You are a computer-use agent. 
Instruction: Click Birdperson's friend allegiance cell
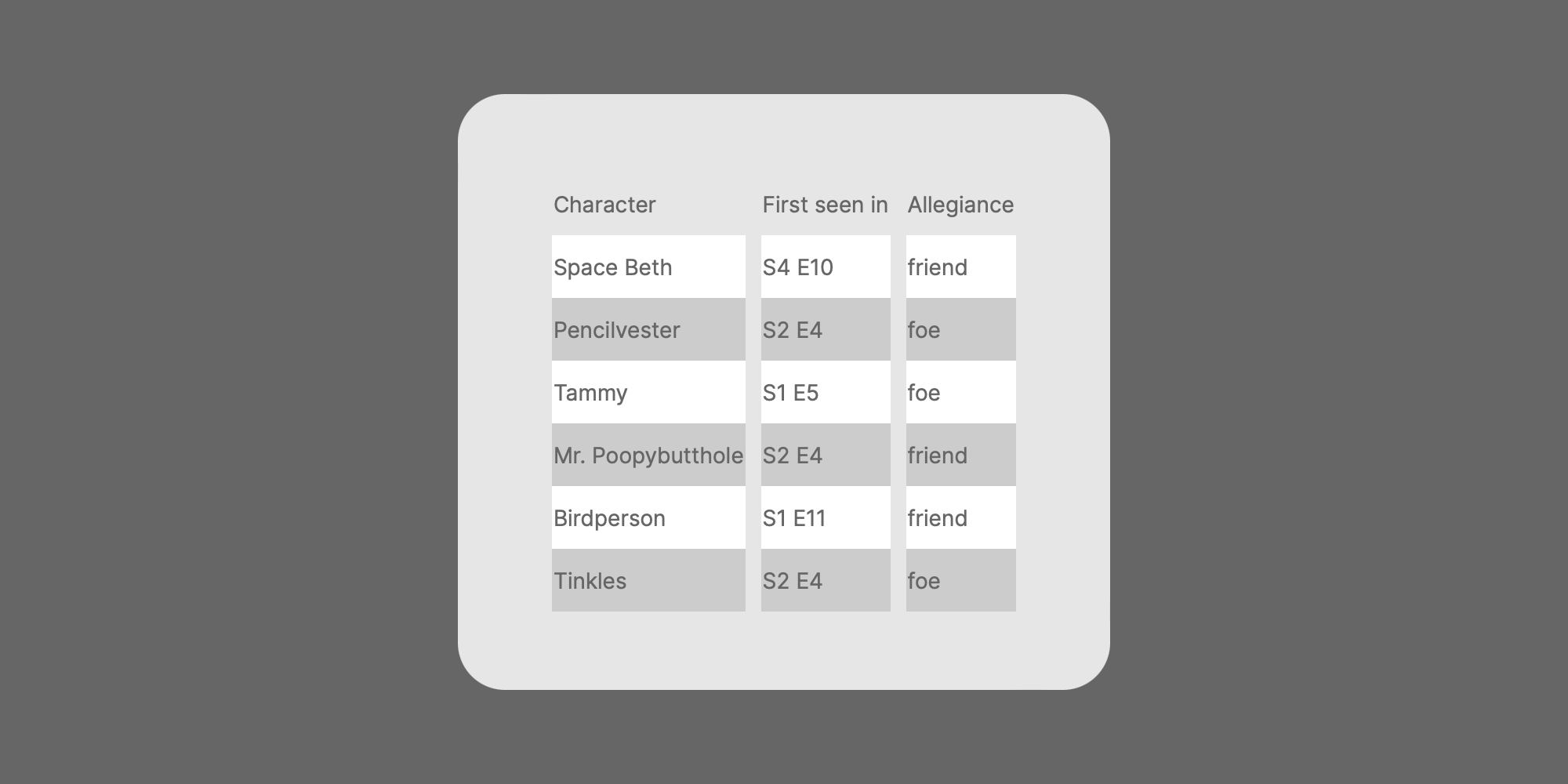961,517
